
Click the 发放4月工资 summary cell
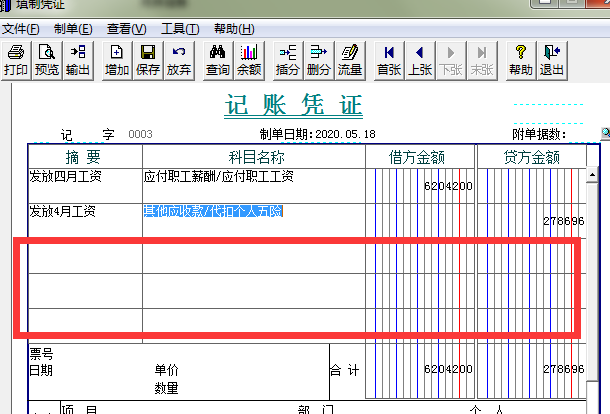85,220
